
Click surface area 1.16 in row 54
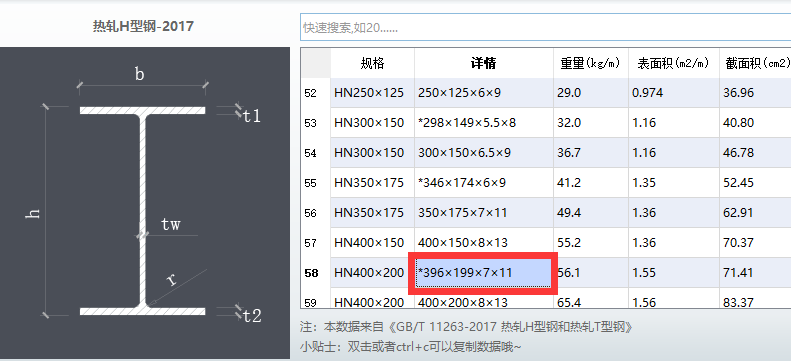(x=673, y=153)
